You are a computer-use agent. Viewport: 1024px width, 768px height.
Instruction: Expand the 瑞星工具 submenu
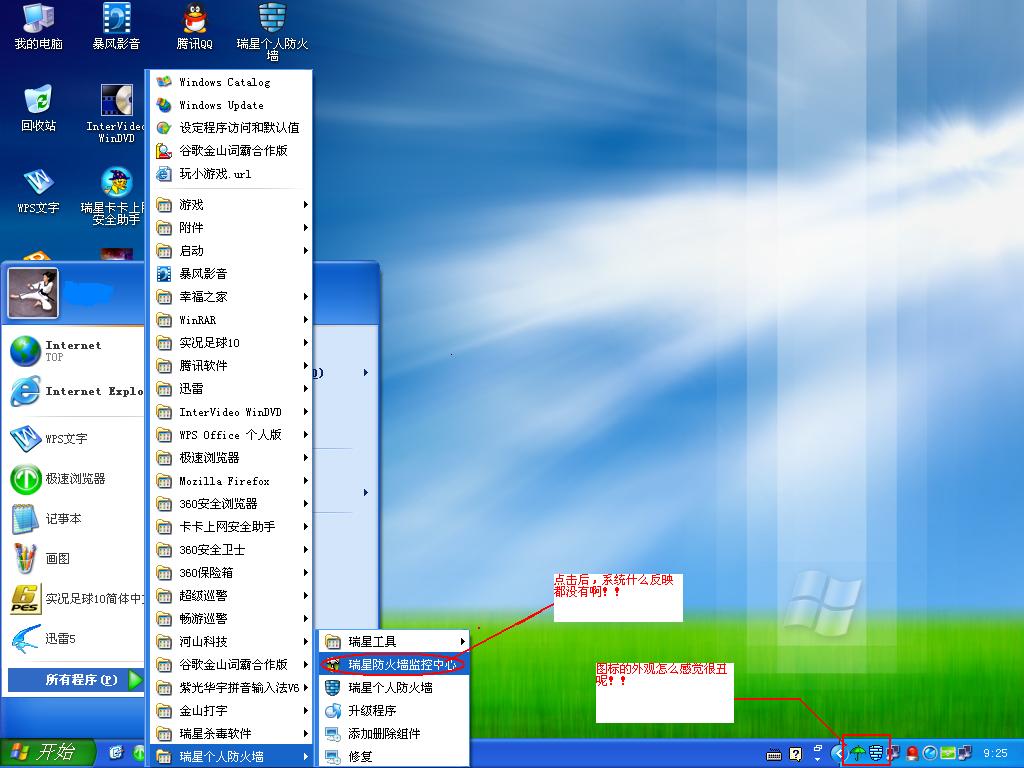[x=394, y=641]
